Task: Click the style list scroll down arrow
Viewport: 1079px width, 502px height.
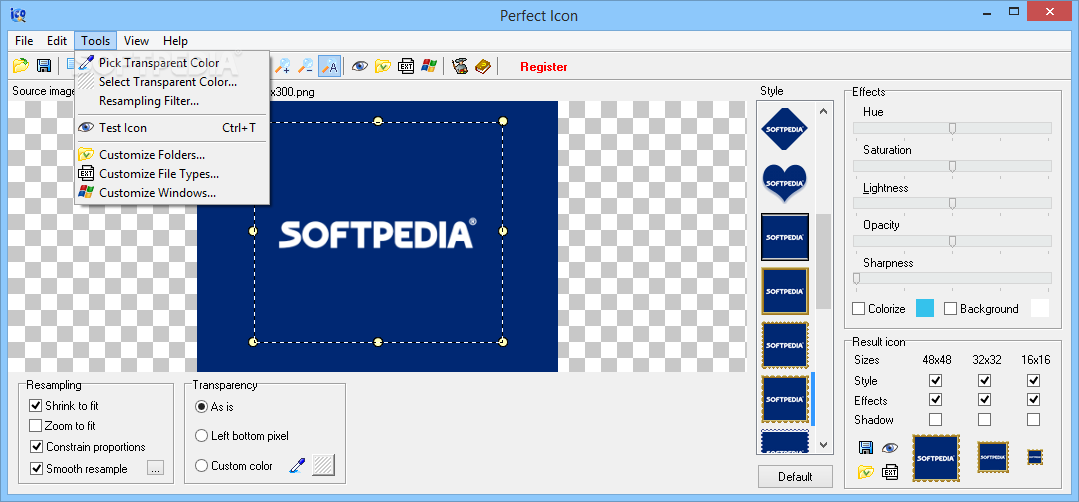Action: point(824,445)
